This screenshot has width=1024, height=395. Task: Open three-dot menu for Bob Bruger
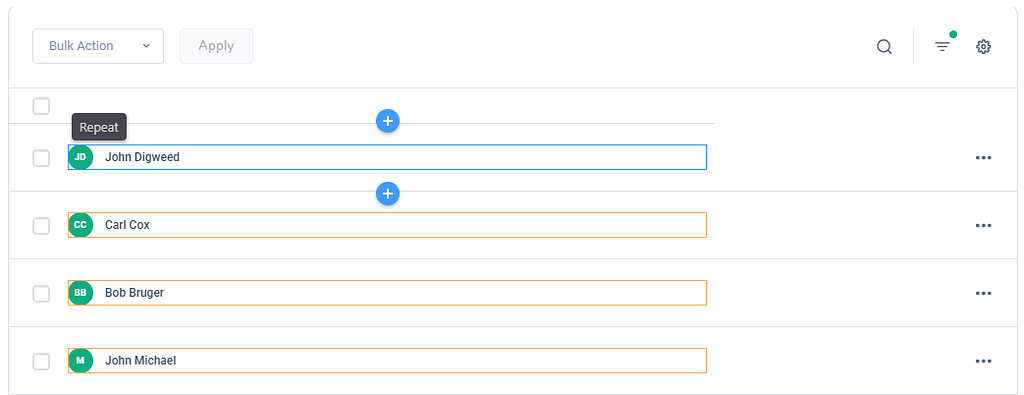(984, 293)
